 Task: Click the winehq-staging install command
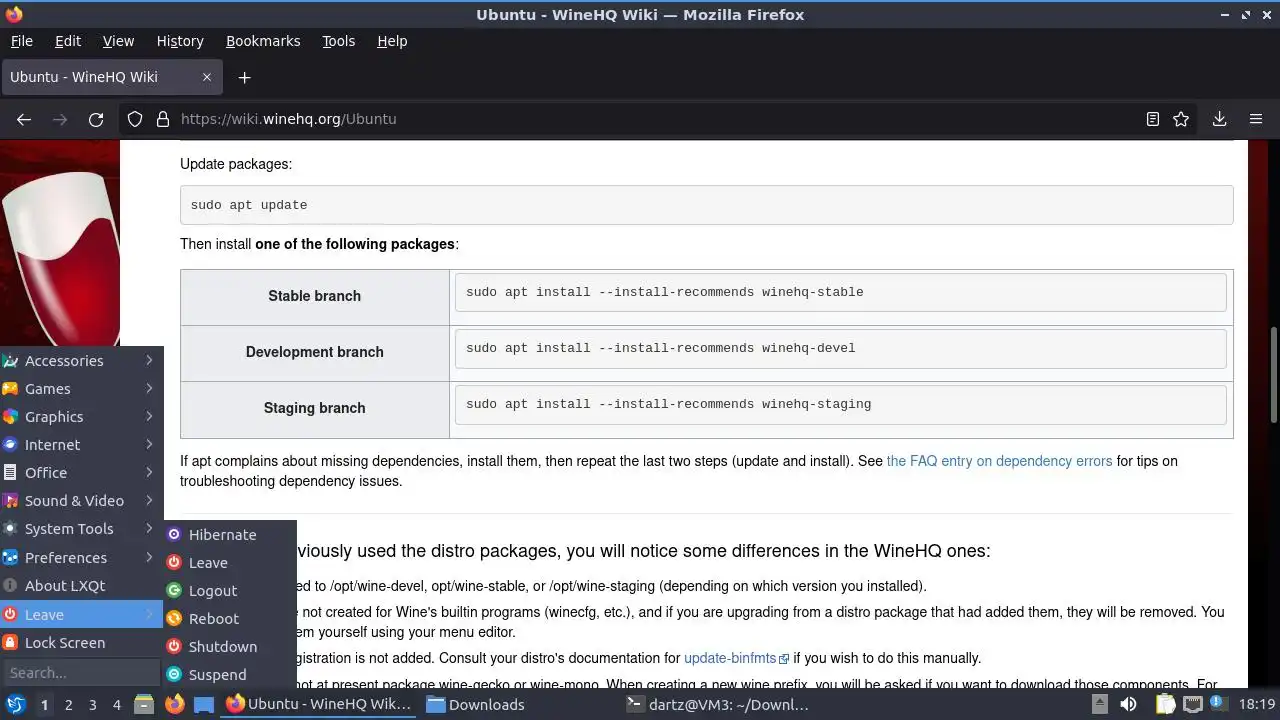840,404
